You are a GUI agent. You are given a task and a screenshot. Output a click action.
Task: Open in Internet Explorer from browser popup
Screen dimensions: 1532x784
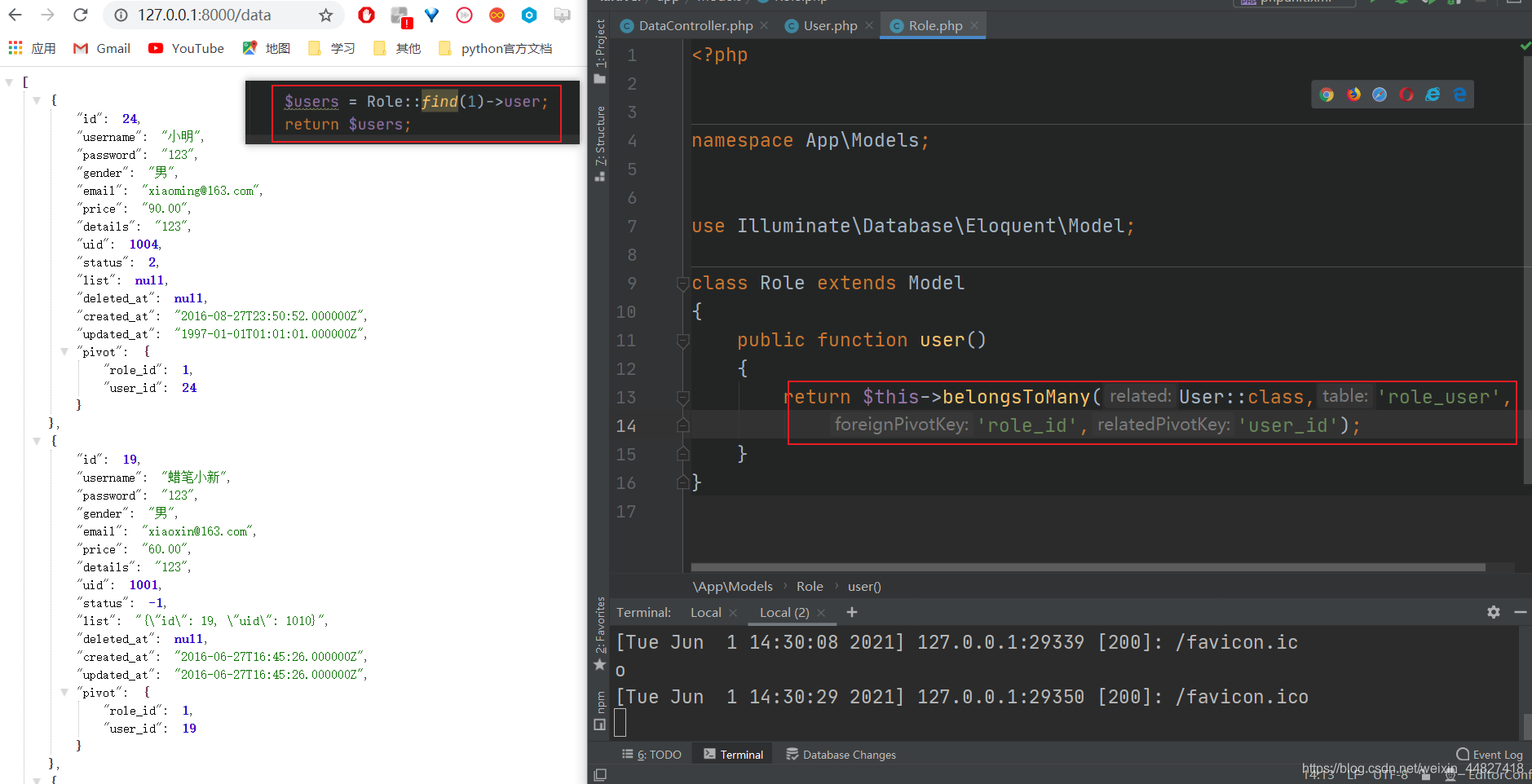pyautogui.click(x=1433, y=95)
